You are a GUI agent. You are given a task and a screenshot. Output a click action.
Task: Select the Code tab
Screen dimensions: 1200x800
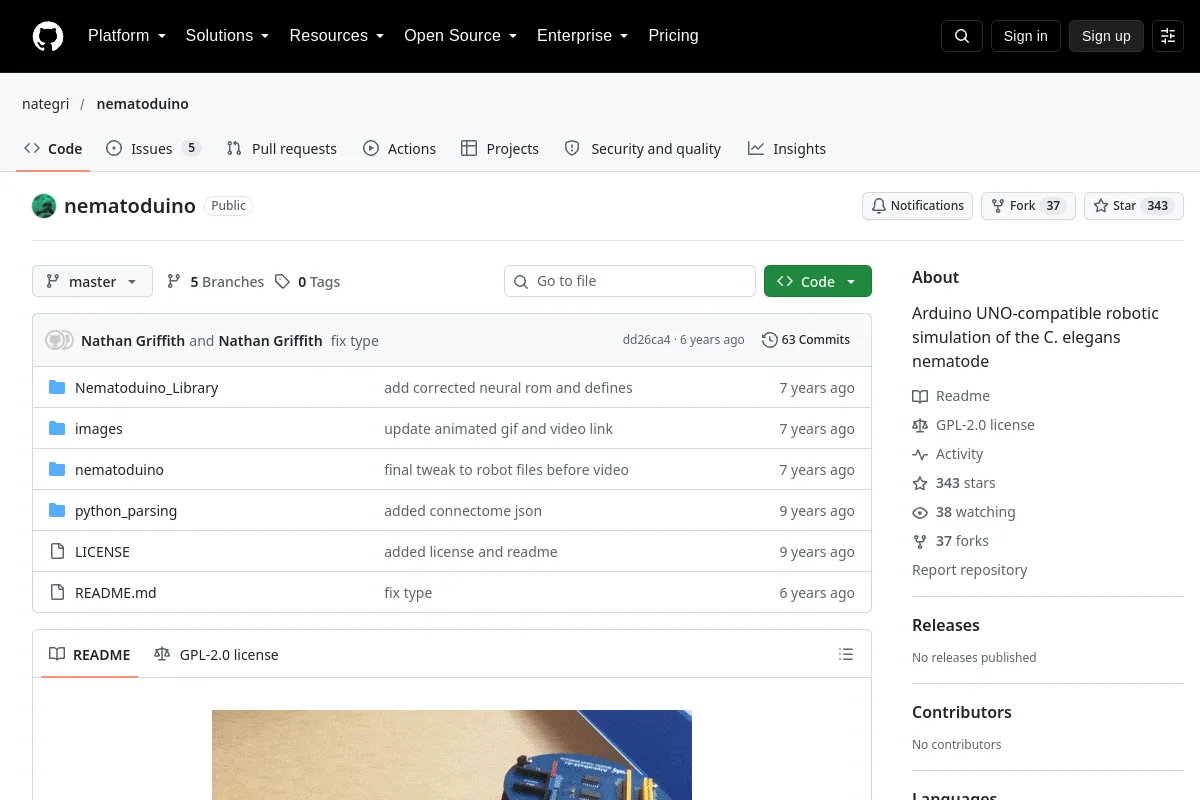pos(53,149)
